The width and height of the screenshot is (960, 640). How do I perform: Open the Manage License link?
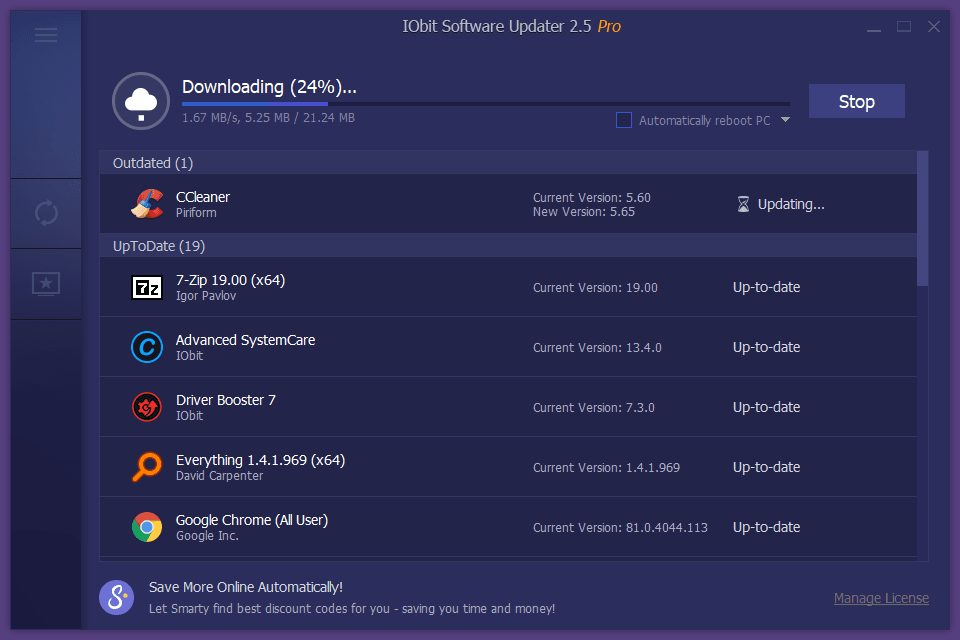pyautogui.click(x=881, y=598)
